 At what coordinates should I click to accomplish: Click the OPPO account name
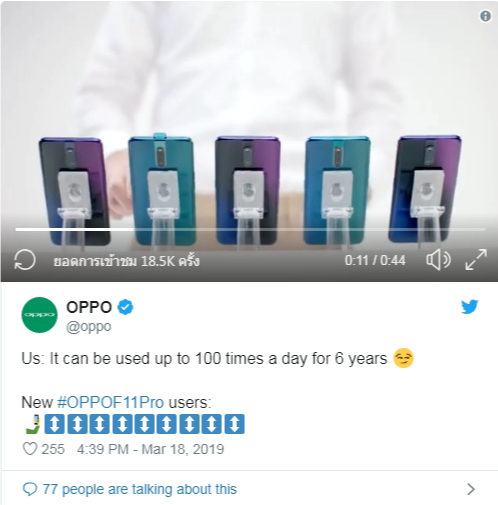click(x=89, y=307)
